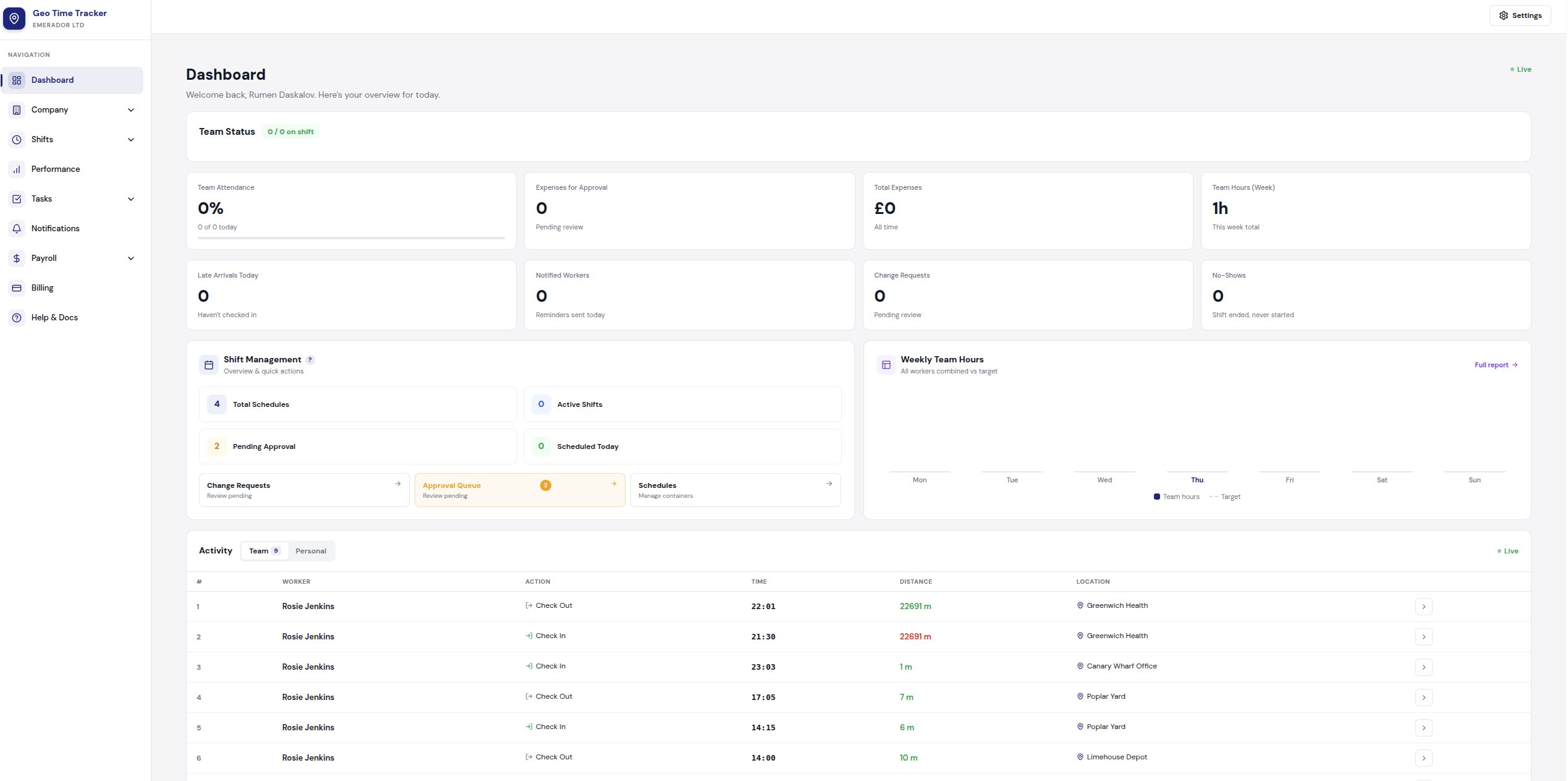This screenshot has height=781, width=1568.
Task: Click the help question mark beside Shift Management
Action: pos(310,360)
